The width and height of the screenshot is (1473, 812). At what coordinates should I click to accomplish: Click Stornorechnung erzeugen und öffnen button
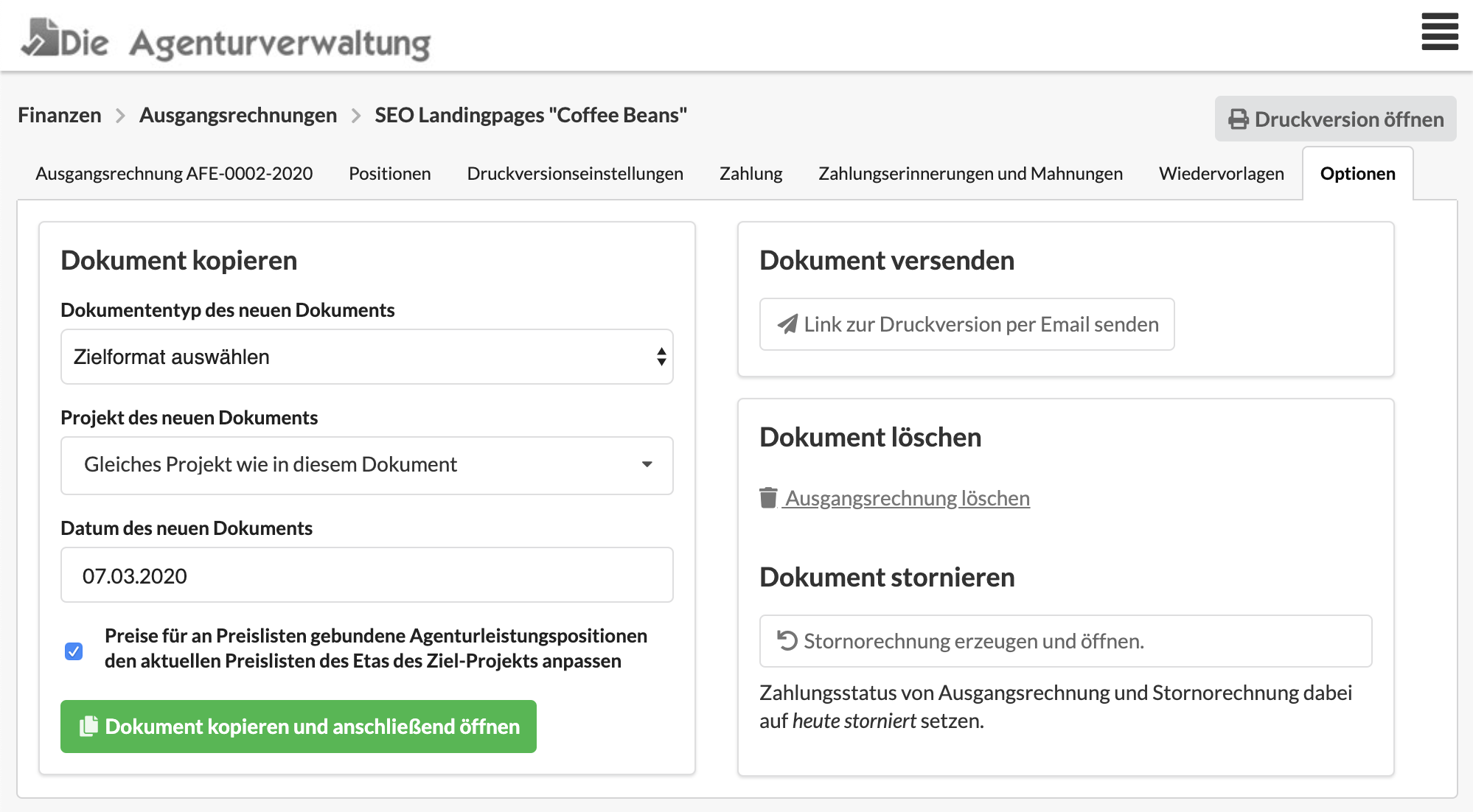[x=1065, y=641]
